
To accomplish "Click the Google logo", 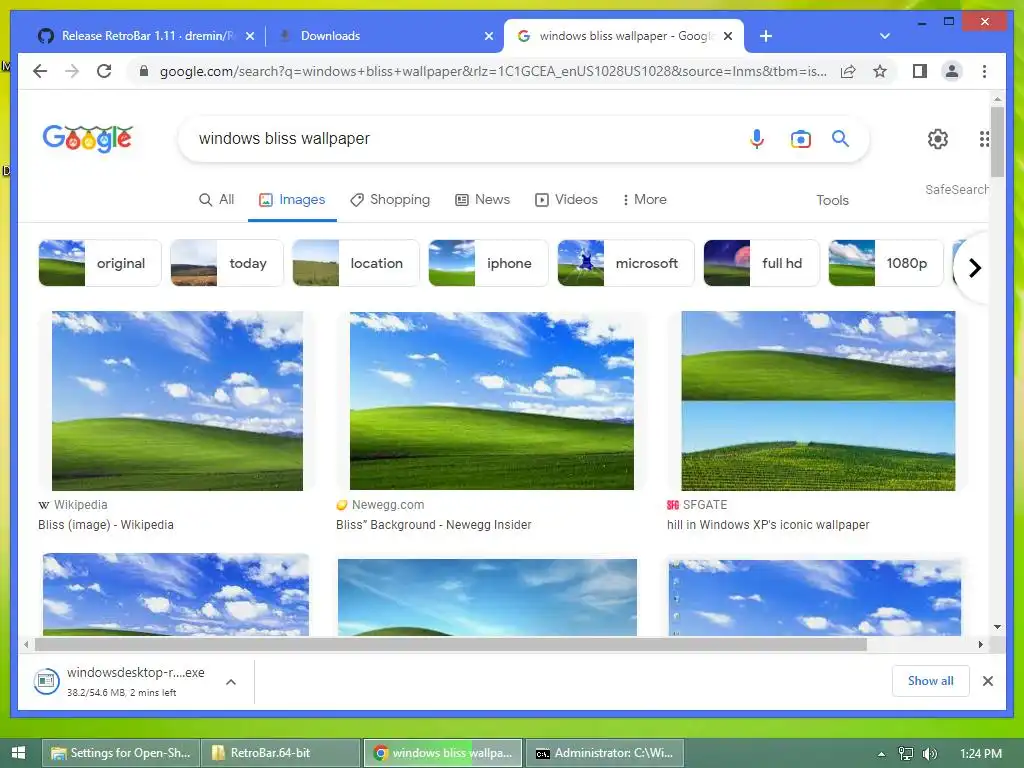I will [88, 138].
